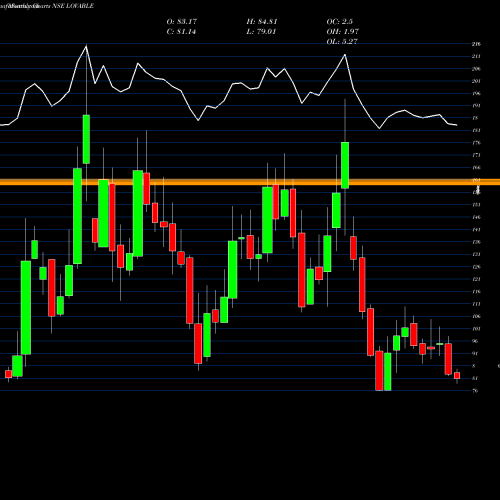Click the 146 price axis label
This screenshot has height=500, width=500.
pyautogui.click(x=476, y=217)
